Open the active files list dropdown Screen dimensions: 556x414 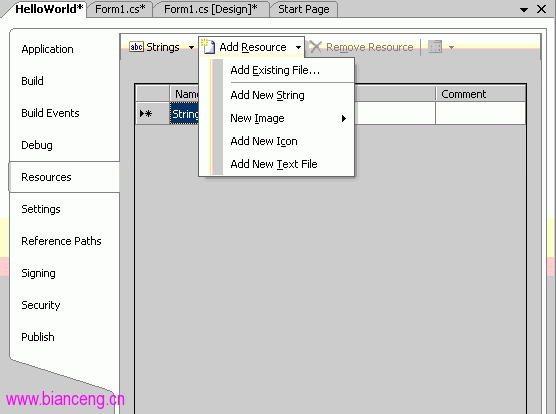click(x=524, y=10)
